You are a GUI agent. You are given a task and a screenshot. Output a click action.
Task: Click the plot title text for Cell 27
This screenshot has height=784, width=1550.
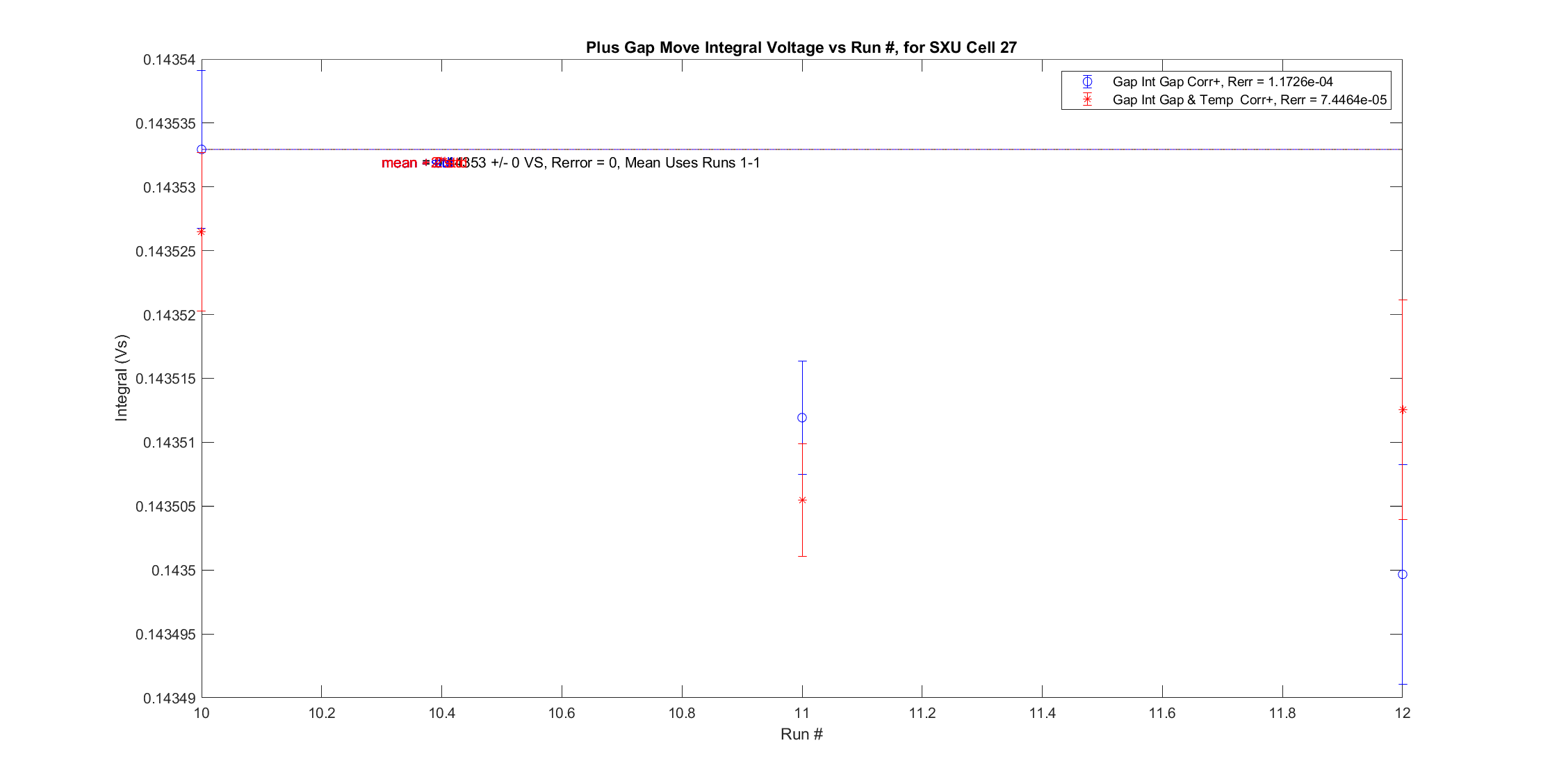(x=801, y=47)
